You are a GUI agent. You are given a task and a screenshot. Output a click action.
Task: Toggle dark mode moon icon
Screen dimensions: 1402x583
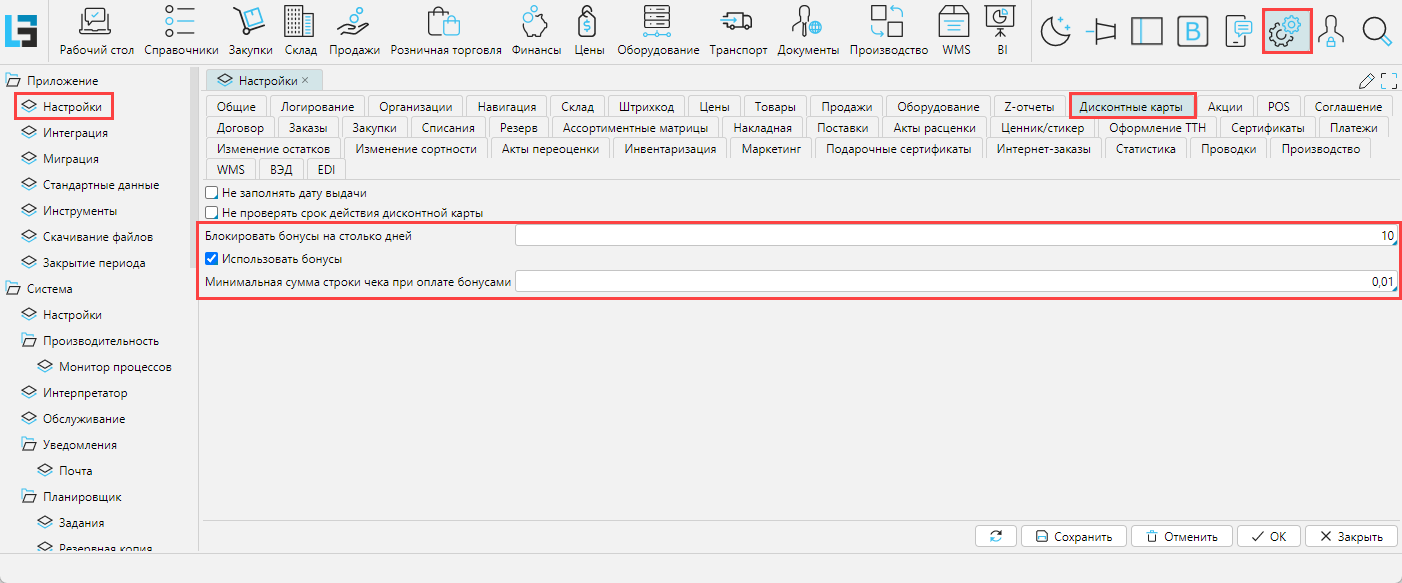1056,32
